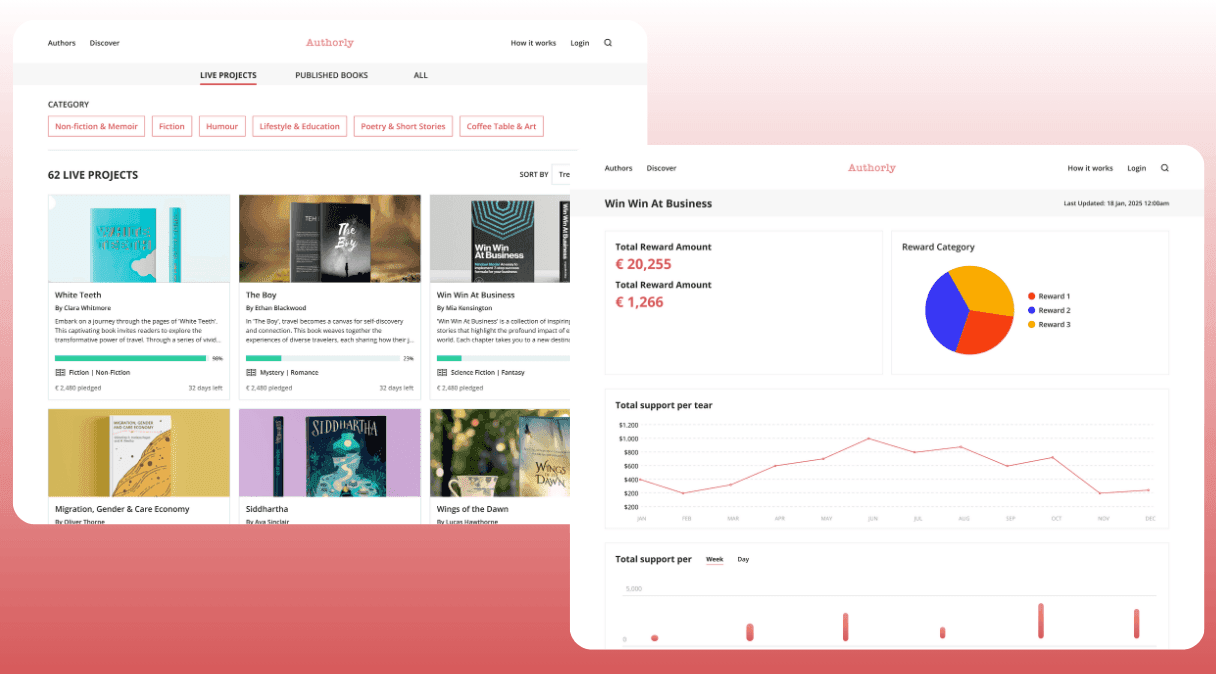
Task: Click the Authorly logo in the dashboard window
Action: click(872, 168)
